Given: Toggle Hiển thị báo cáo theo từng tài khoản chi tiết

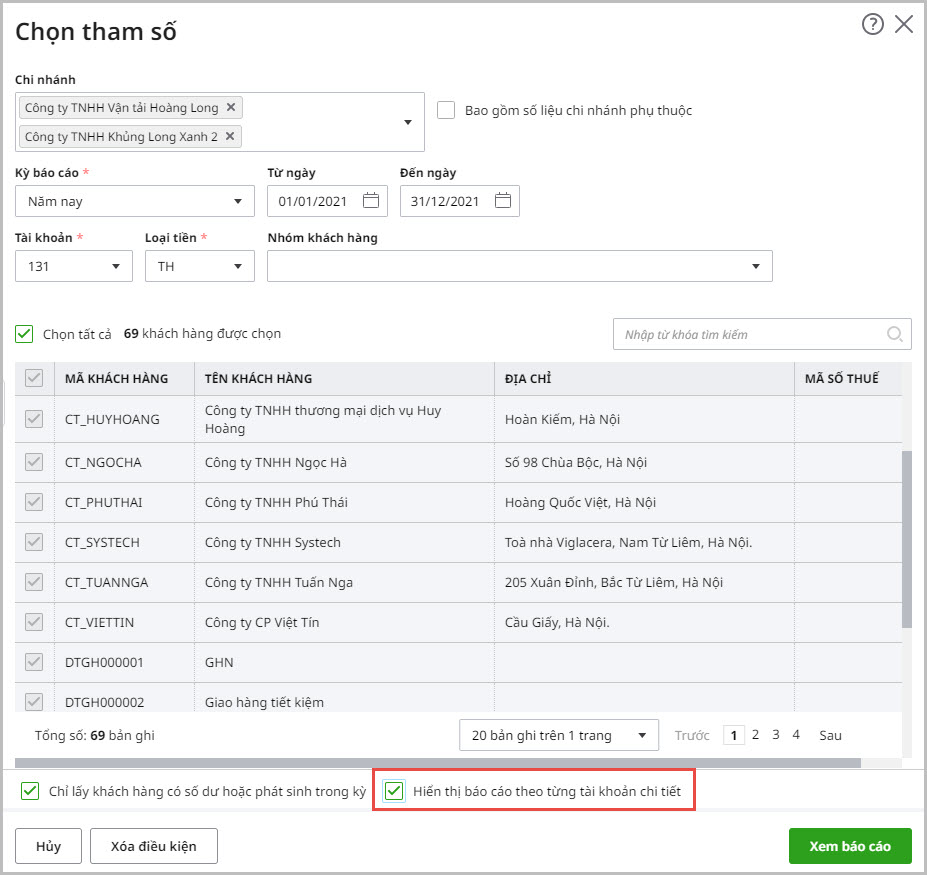Looking at the screenshot, I should click(395, 792).
